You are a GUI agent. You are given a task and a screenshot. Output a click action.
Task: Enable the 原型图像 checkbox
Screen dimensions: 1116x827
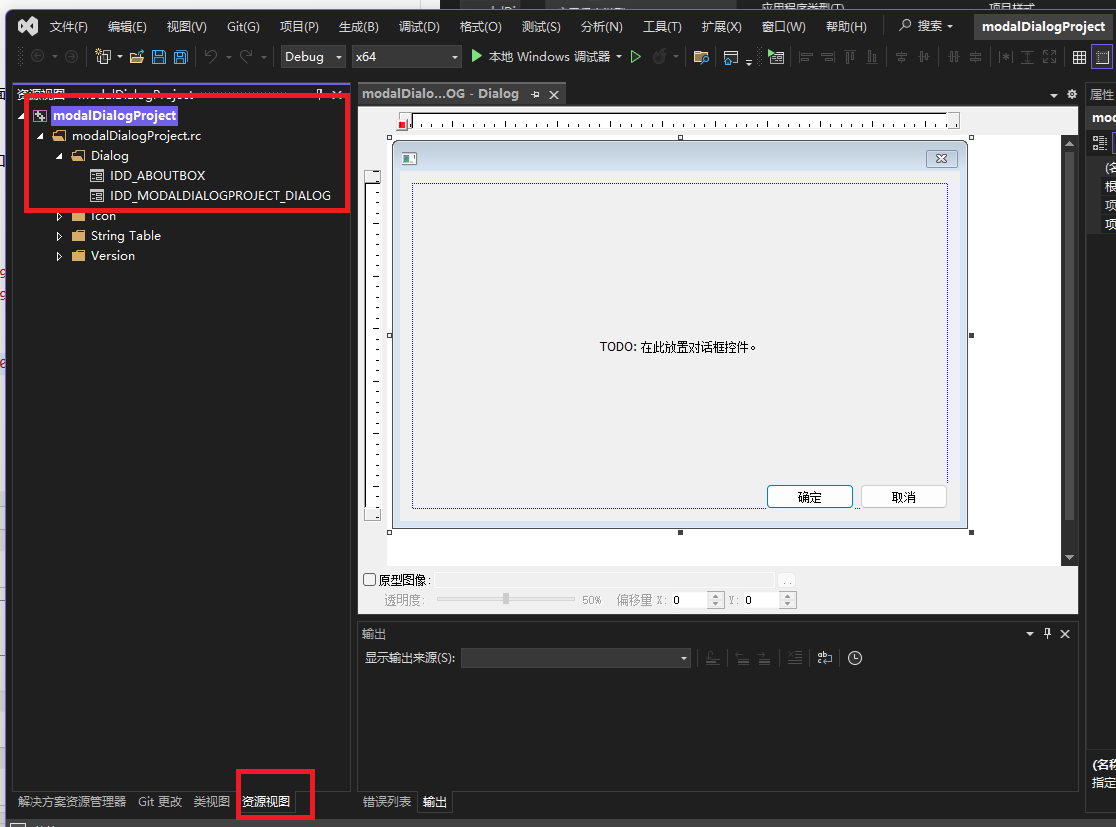point(369,580)
